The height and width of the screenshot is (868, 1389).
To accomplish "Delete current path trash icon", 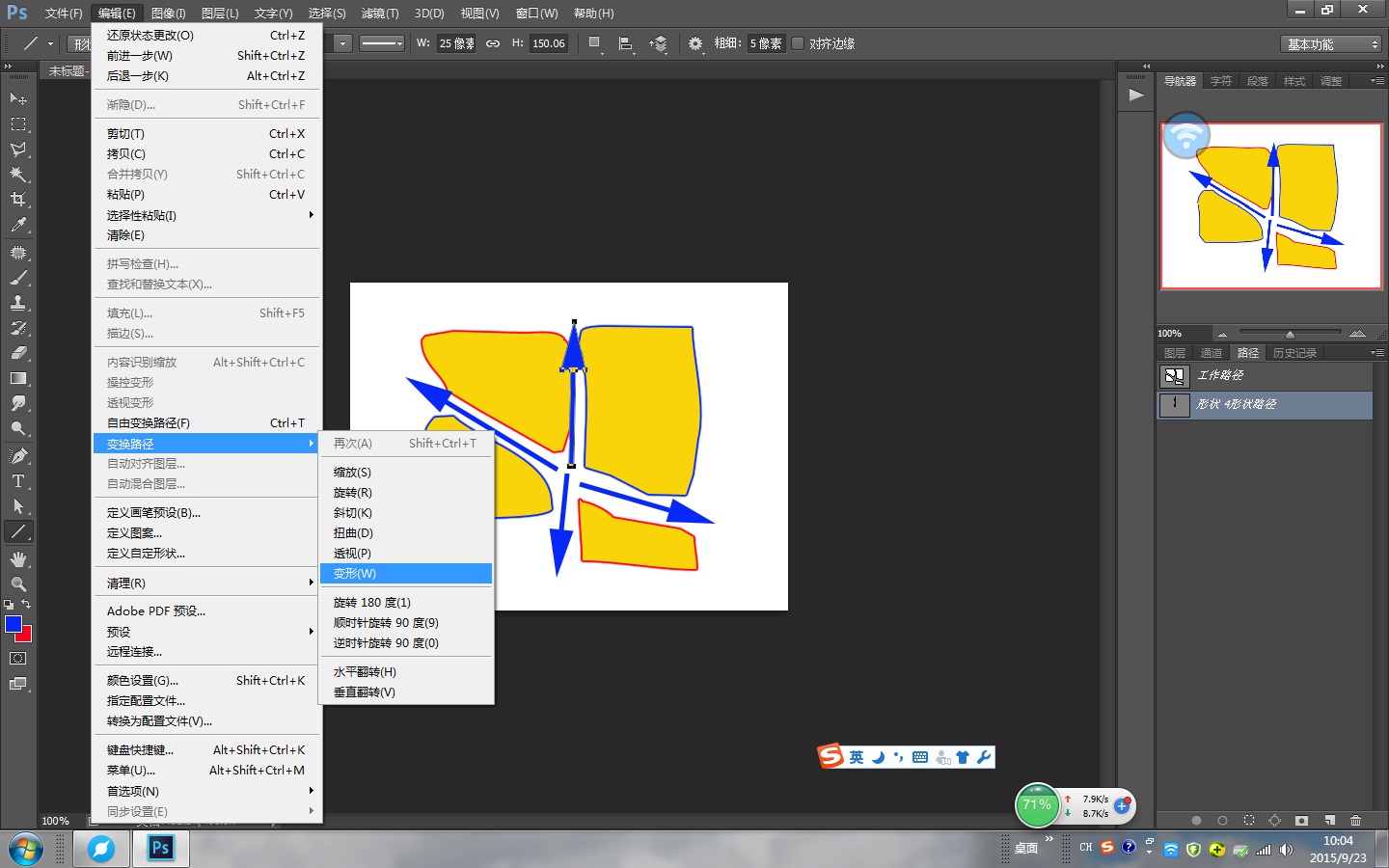I will point(1355,821).
